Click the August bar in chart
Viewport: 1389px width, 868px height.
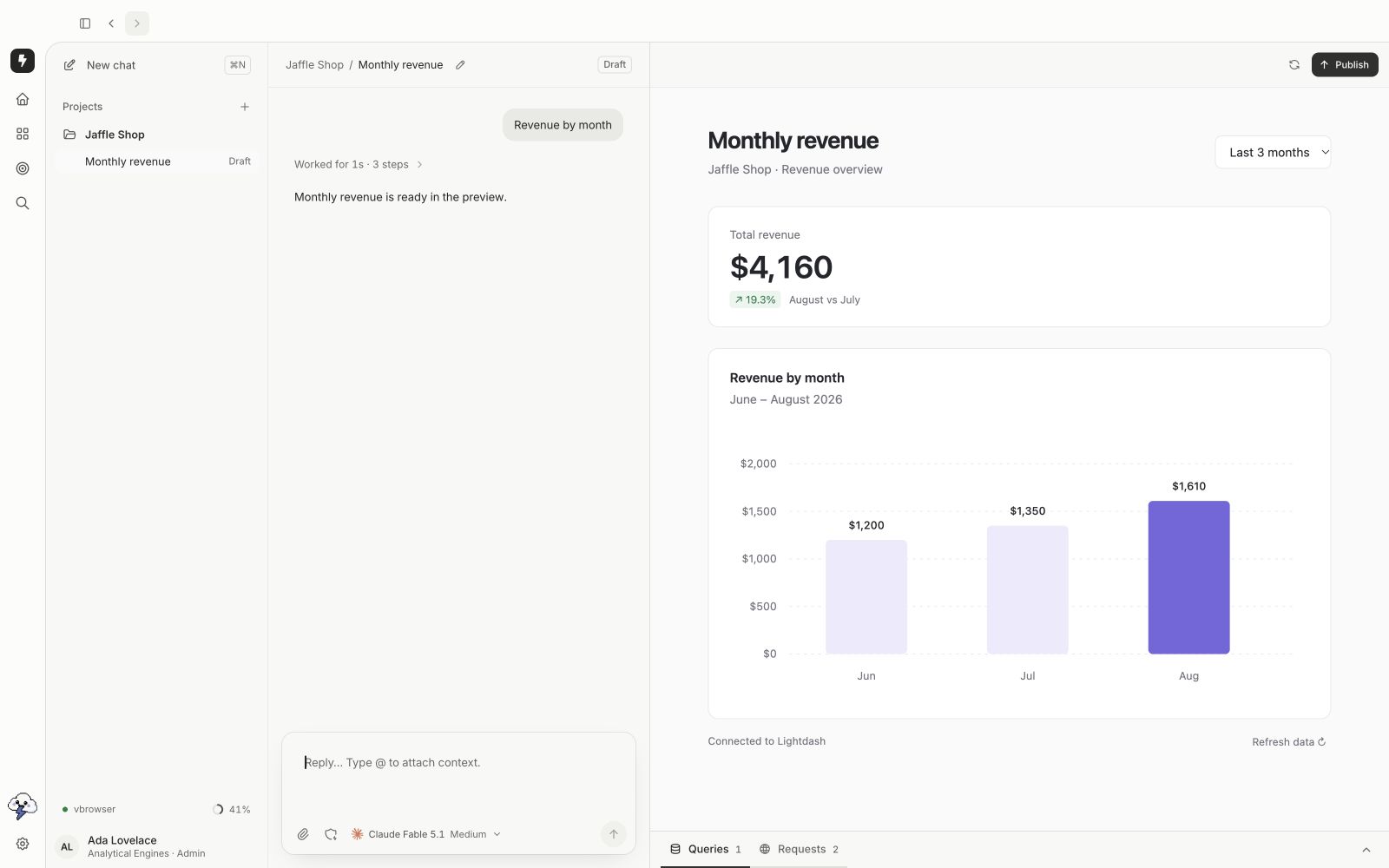pos(1188,577)
